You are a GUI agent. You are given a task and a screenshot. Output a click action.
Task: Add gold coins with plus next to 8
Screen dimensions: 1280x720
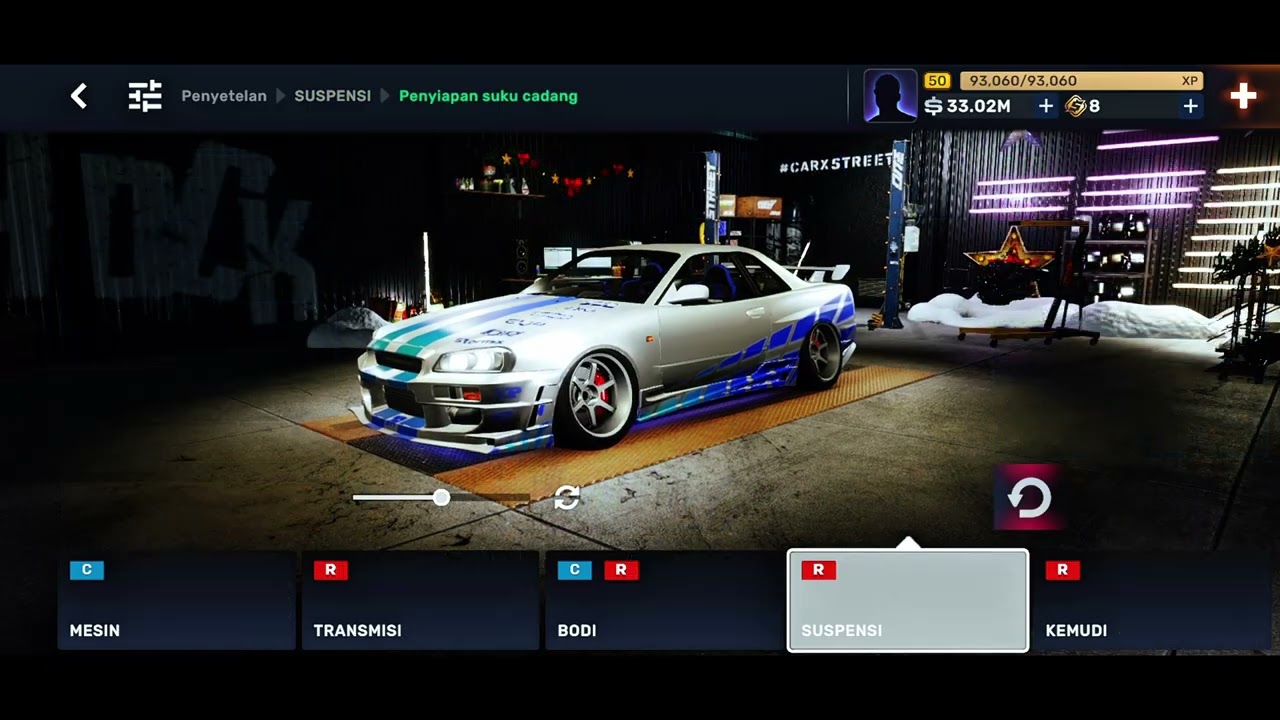click(1190, 106)
